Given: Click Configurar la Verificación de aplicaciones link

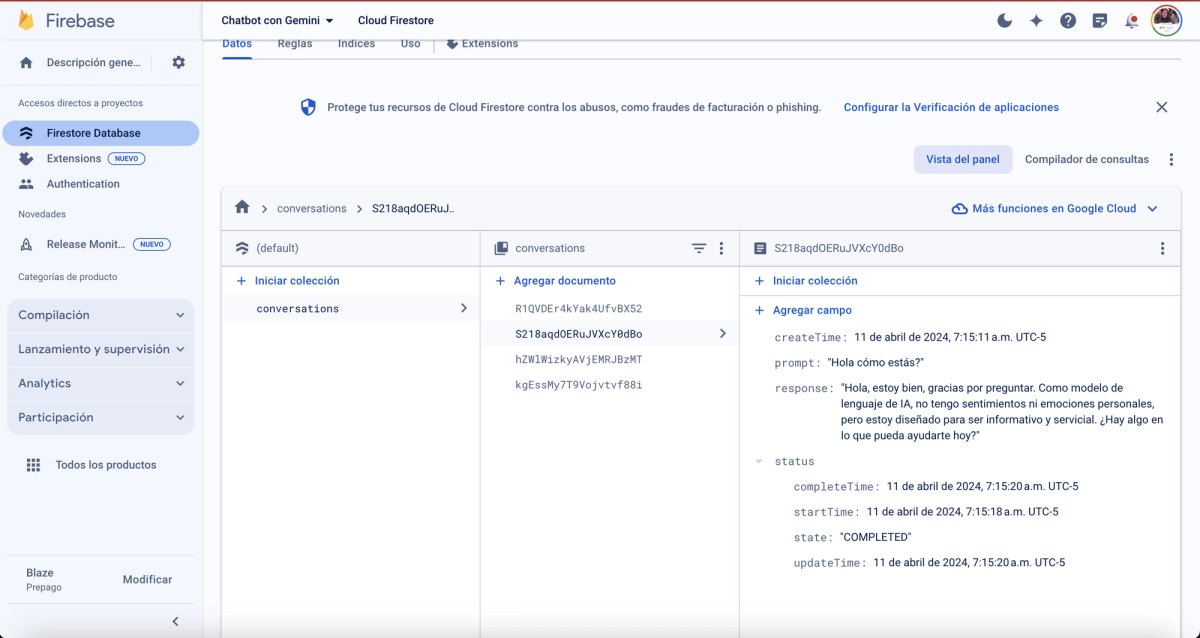Looking at the screenshot, I should point(951,107).
